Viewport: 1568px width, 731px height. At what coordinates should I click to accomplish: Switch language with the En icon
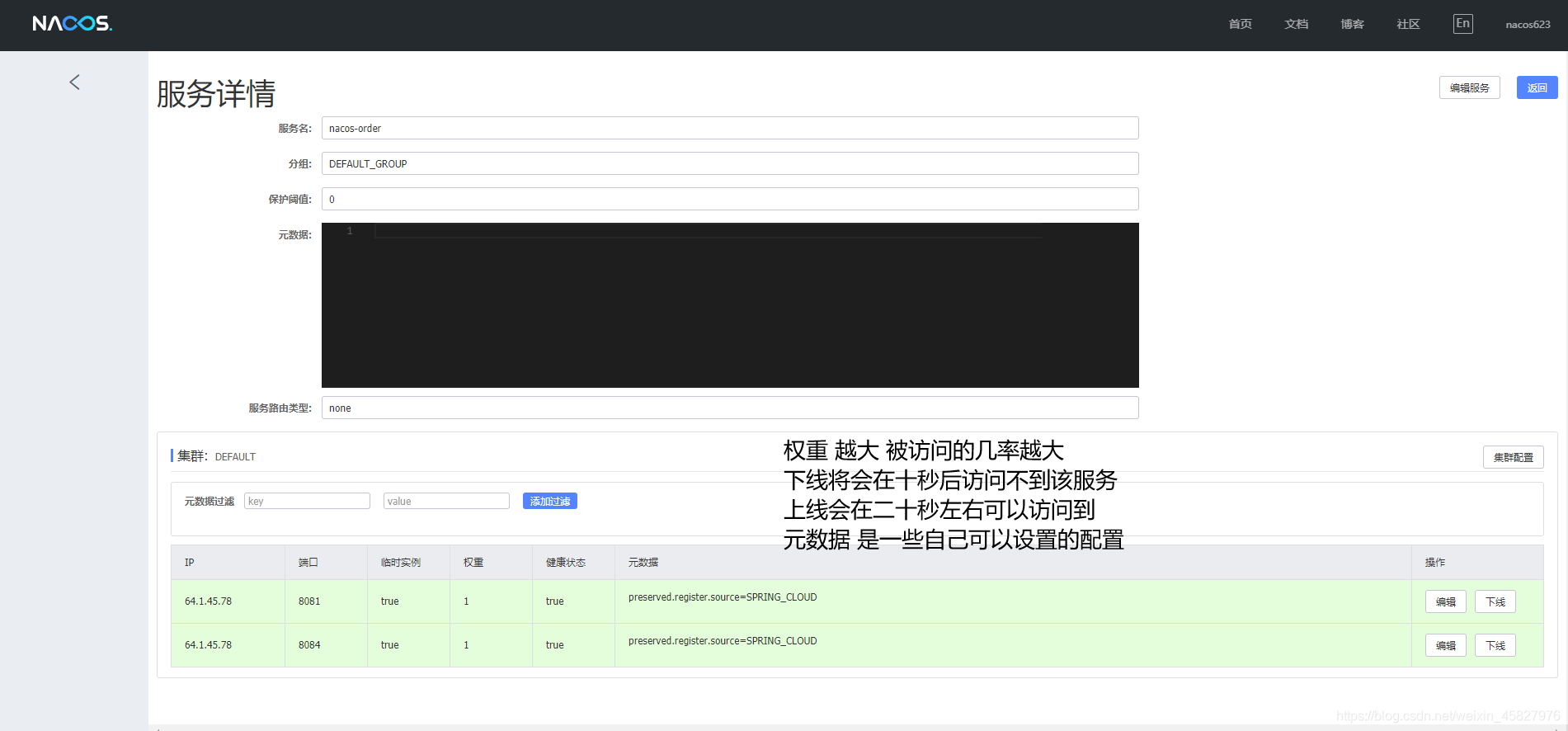[1462, 23]
